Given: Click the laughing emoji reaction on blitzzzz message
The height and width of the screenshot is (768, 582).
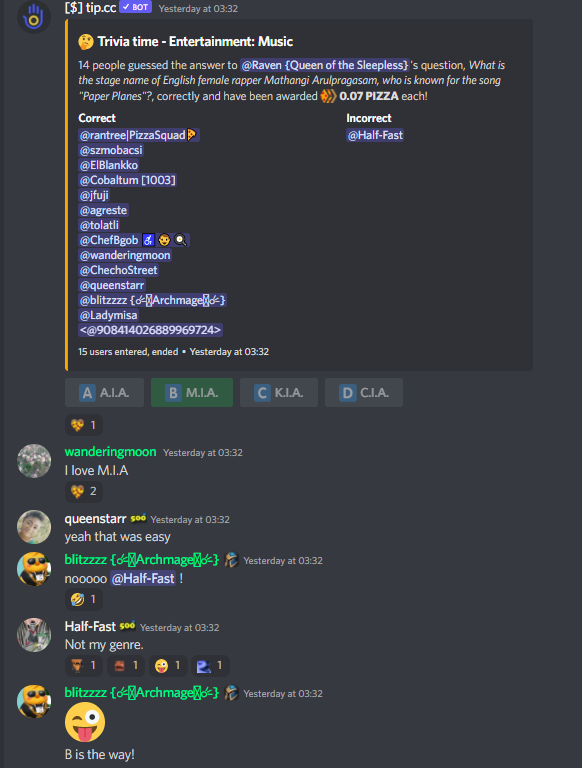Looking at the screenshot, I should pos(84,600).
